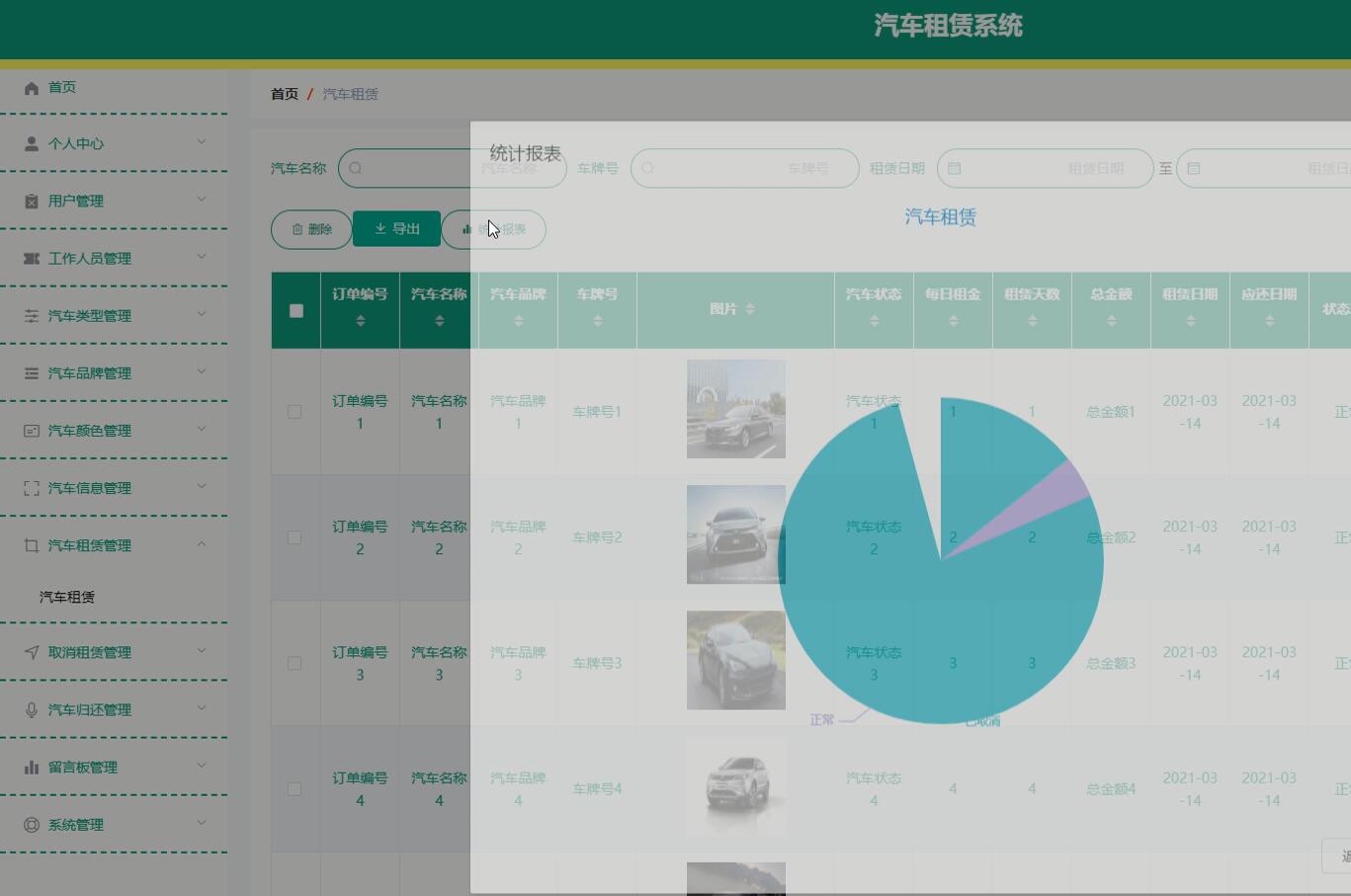Viewport: 1351px width, 896px height.
Task: Click the staff management ticket icon
Action: coord(32,259)
